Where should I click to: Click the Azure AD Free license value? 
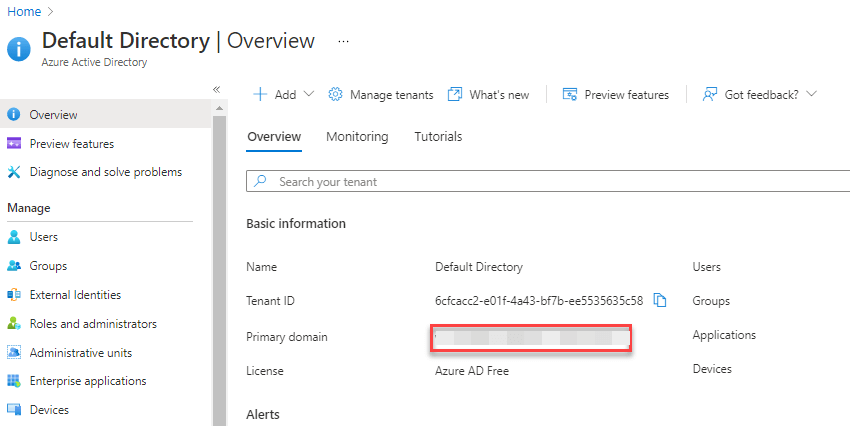pos(472,371)
